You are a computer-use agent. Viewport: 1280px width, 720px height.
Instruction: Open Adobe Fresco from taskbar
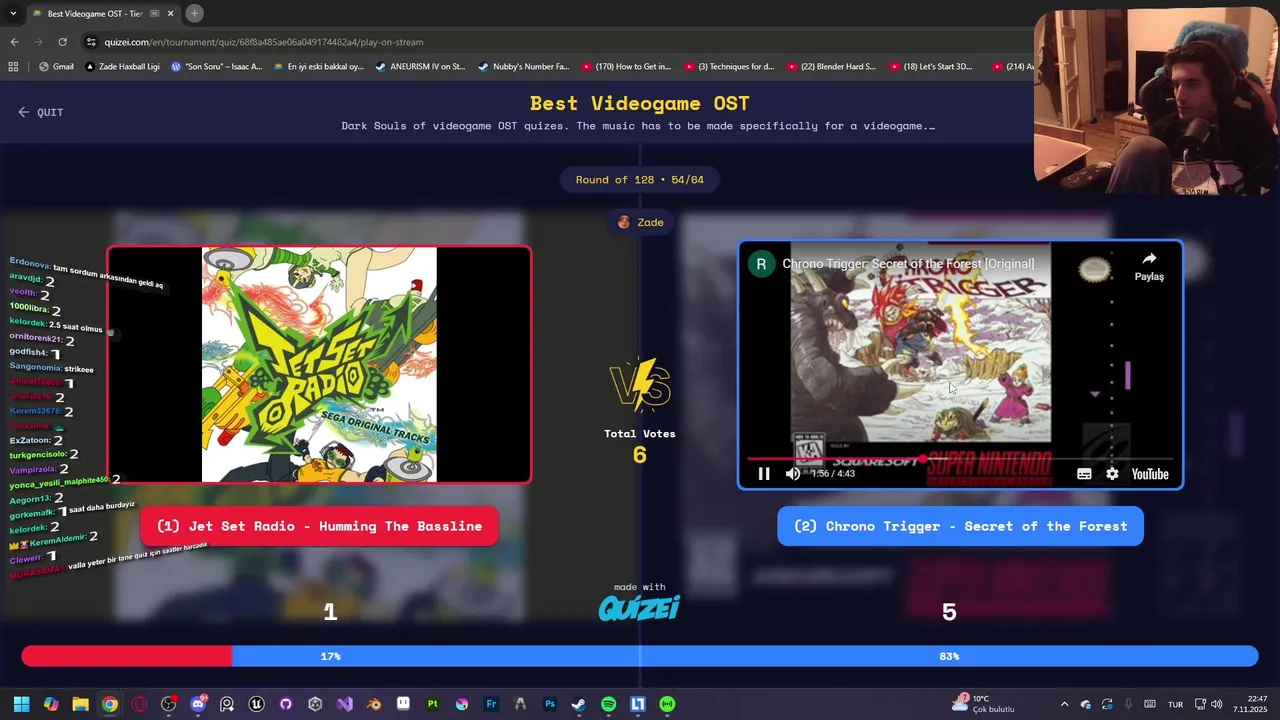pos(491,704)
